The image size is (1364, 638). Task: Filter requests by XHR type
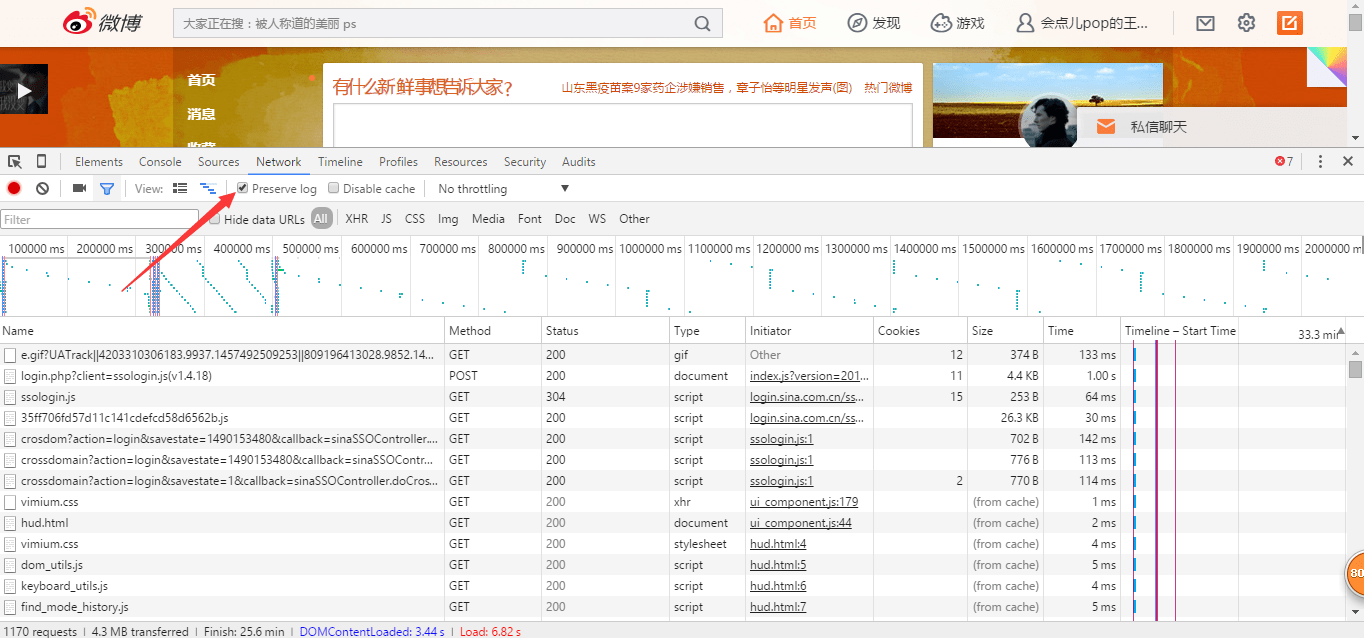356,219
